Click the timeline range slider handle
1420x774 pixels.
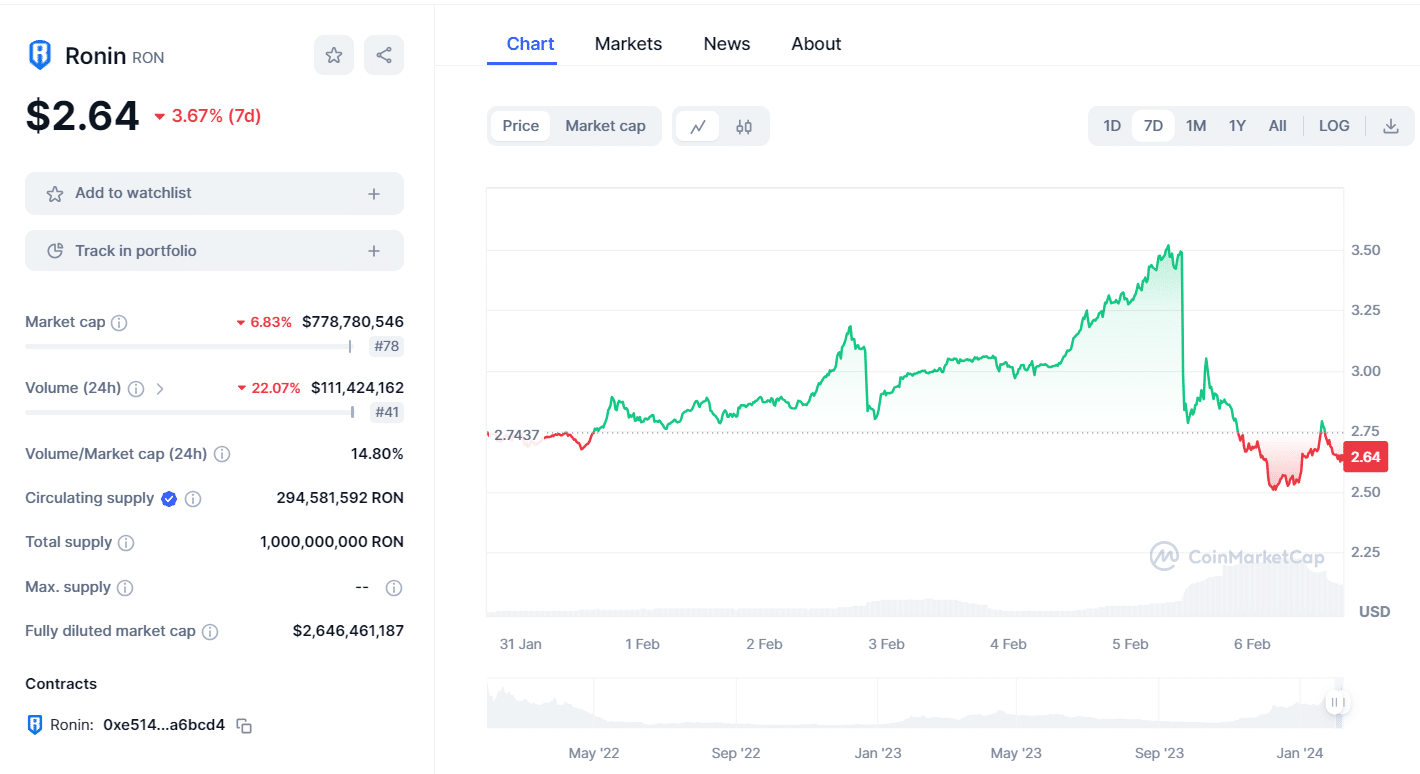(1338, 702)
